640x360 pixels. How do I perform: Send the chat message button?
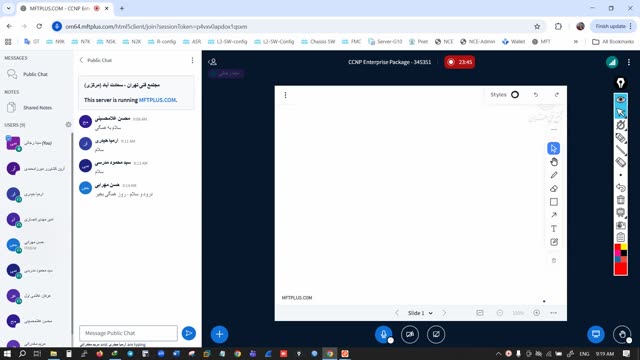pyautogui.click(x=189, y=333)
